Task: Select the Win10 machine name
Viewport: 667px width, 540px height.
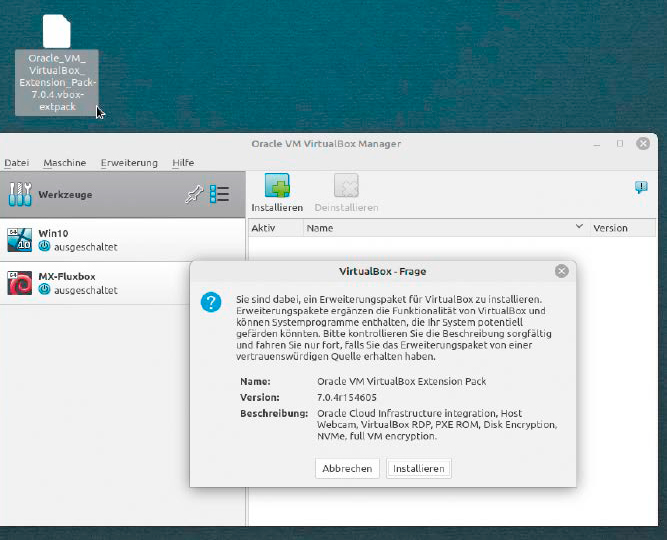Action: point(53,233)
